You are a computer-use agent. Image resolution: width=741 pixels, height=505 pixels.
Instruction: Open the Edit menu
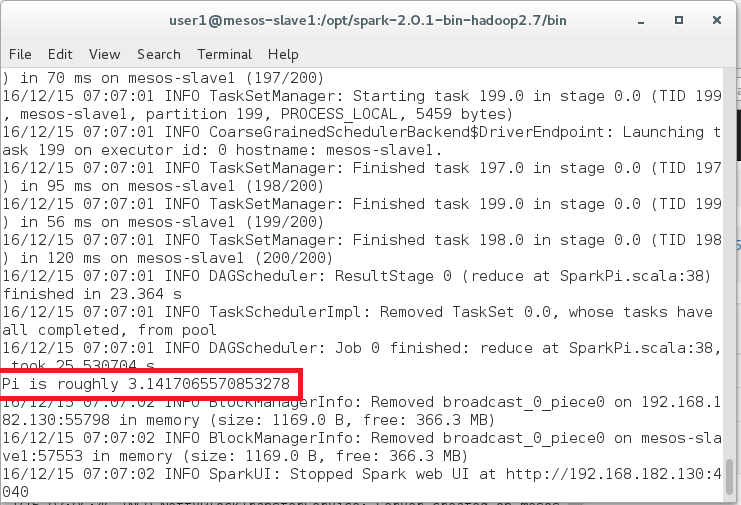60,54
